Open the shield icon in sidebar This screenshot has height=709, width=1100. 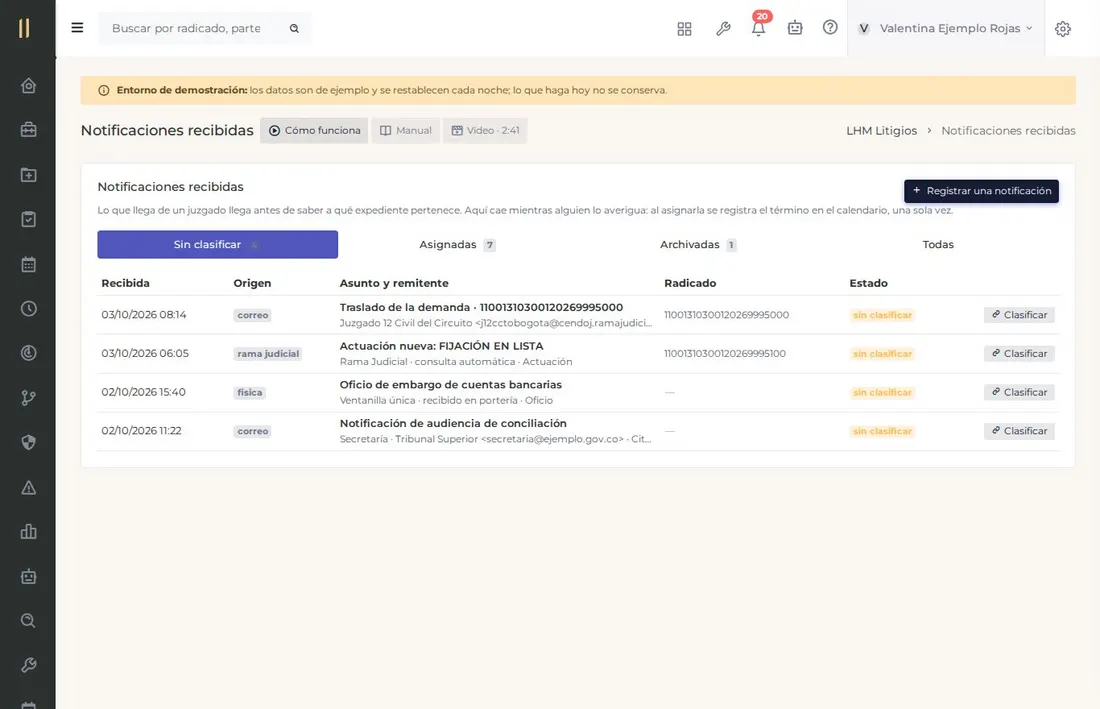click(x=28, y=443)
